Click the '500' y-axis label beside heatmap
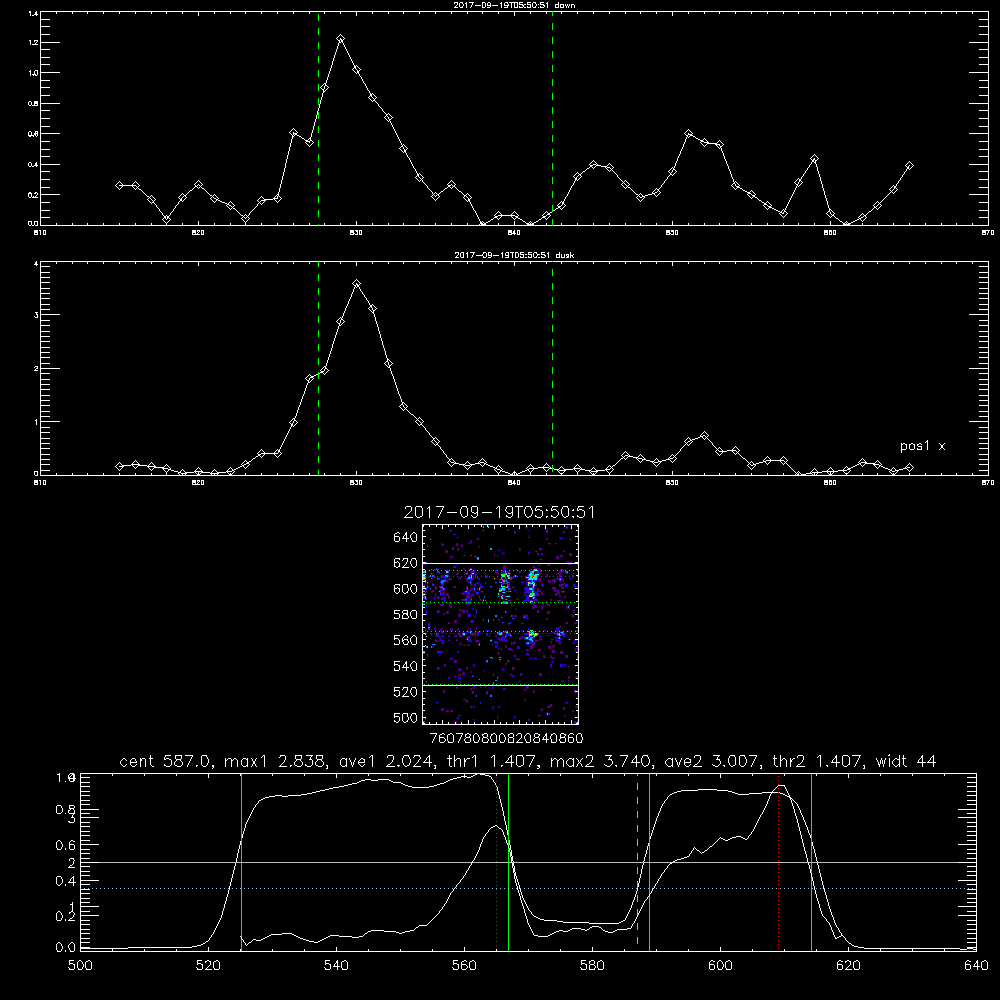 pos(406,717)
